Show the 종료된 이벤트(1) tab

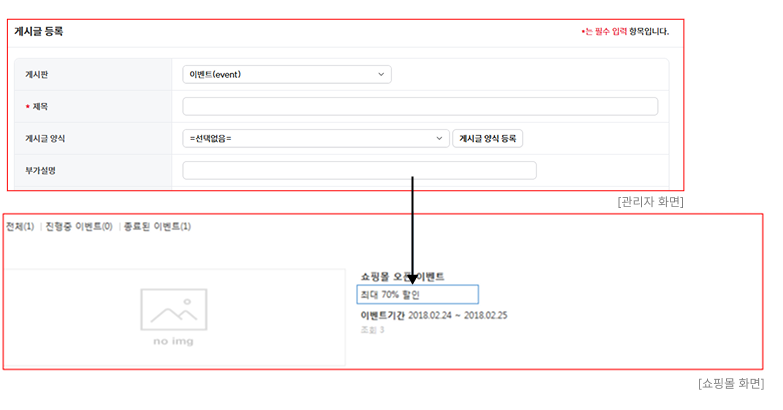tap(156, 227)
